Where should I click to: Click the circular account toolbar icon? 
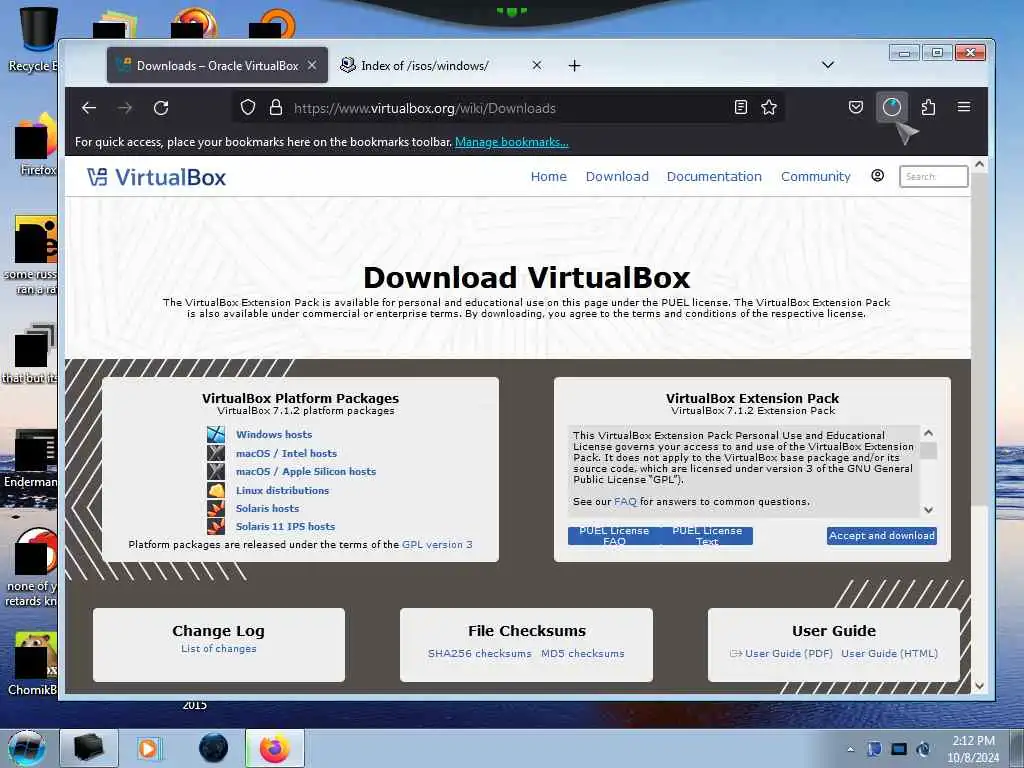click(x=891, y=107)
